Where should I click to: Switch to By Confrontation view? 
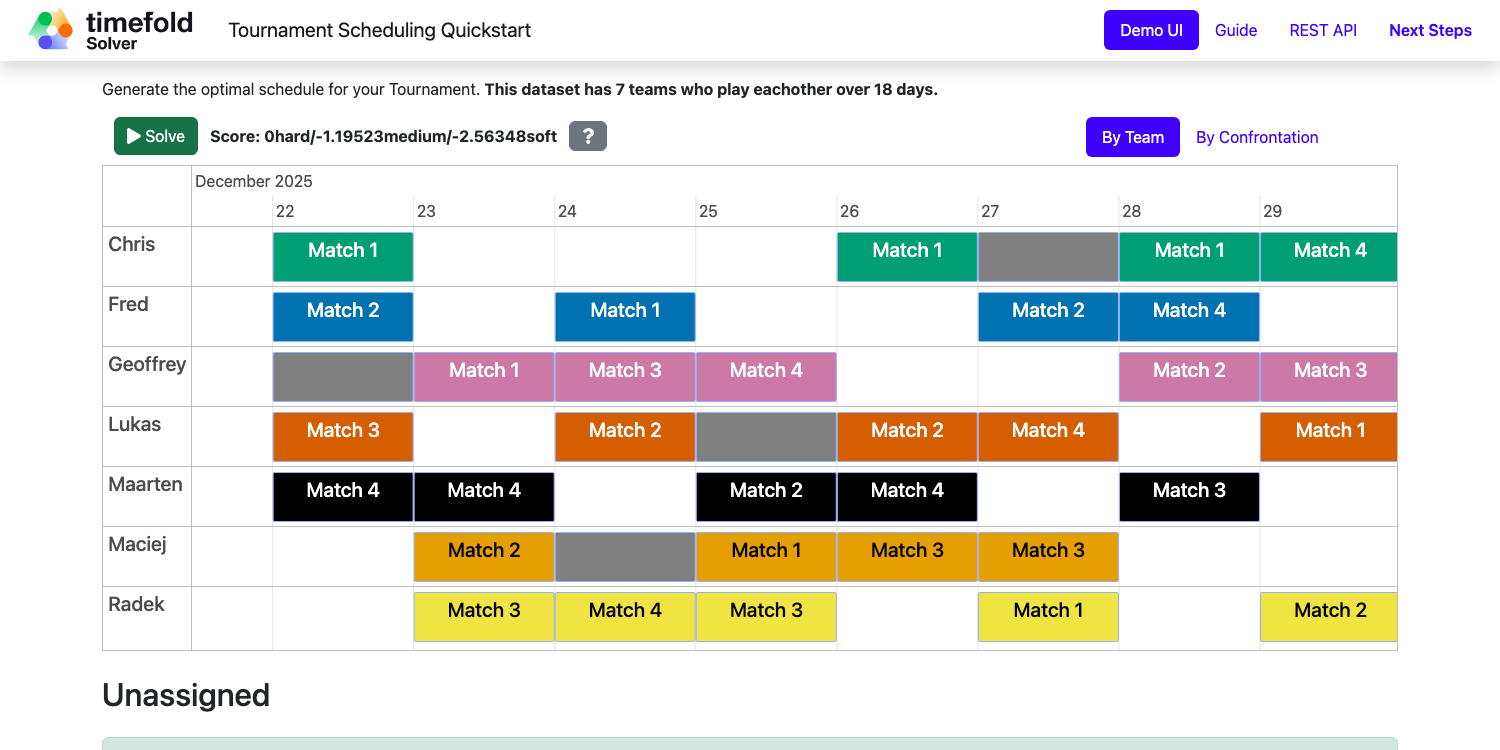click(x=1257, y=137)
